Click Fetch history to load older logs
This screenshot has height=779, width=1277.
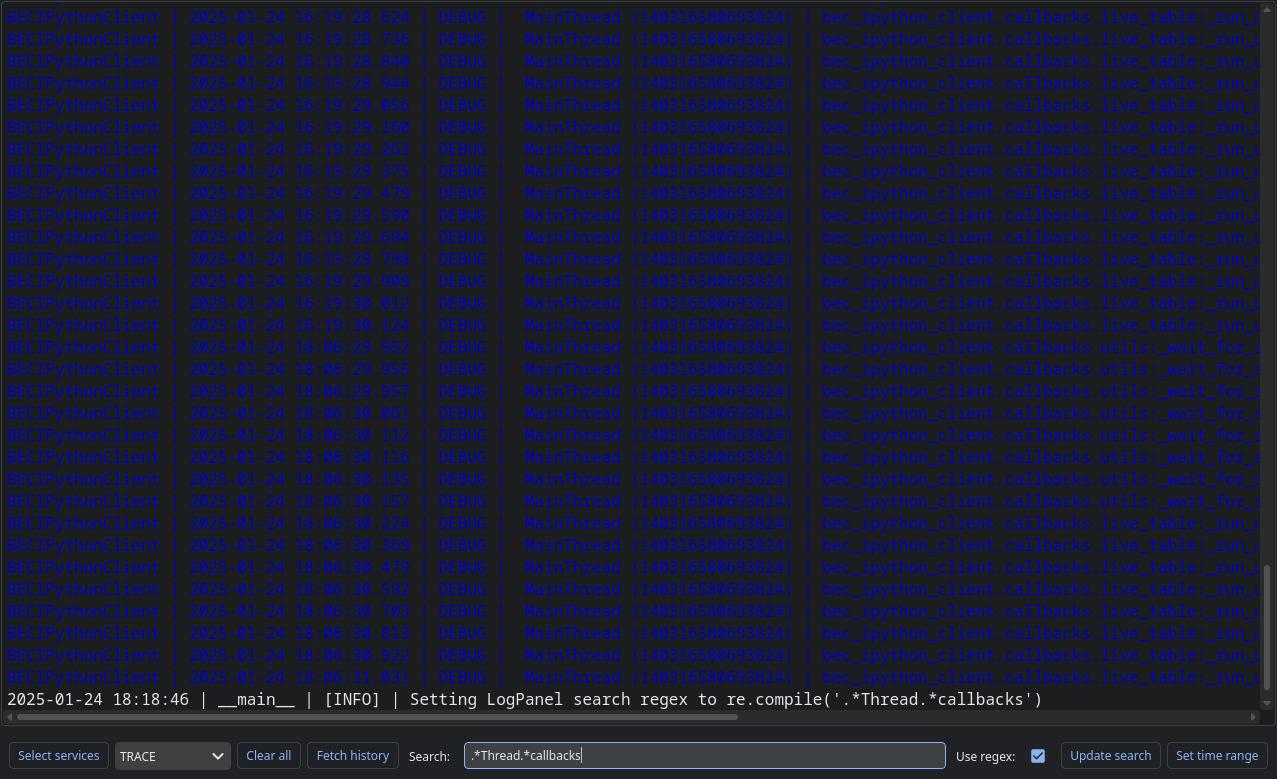tap(352, 755)
